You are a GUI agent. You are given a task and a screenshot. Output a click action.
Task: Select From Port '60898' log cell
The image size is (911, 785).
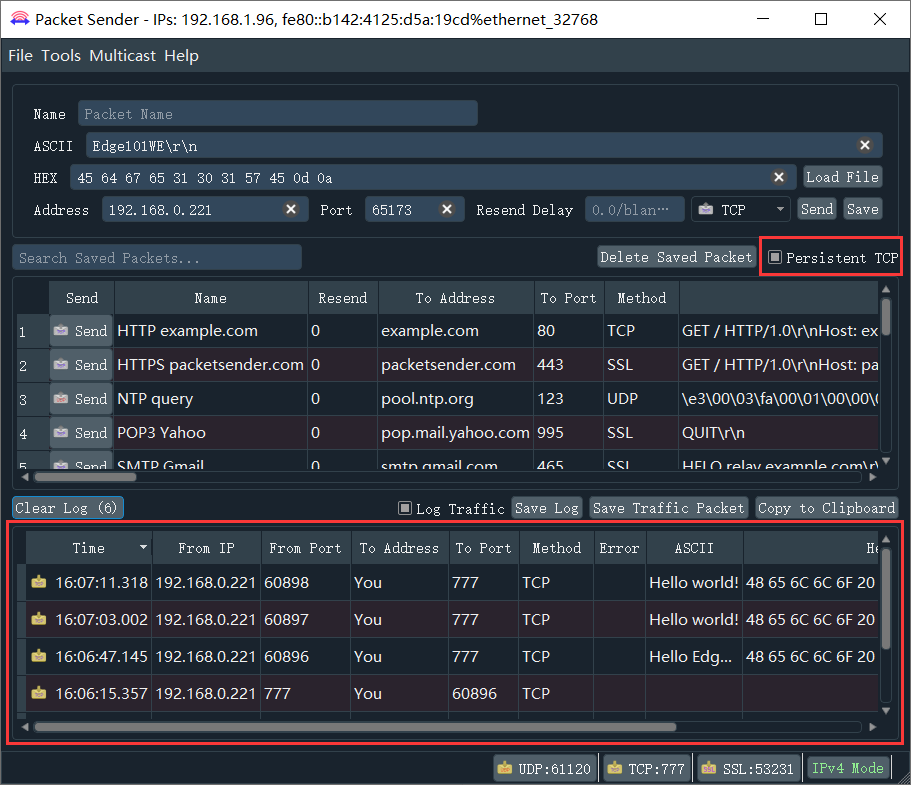(306, 582)
